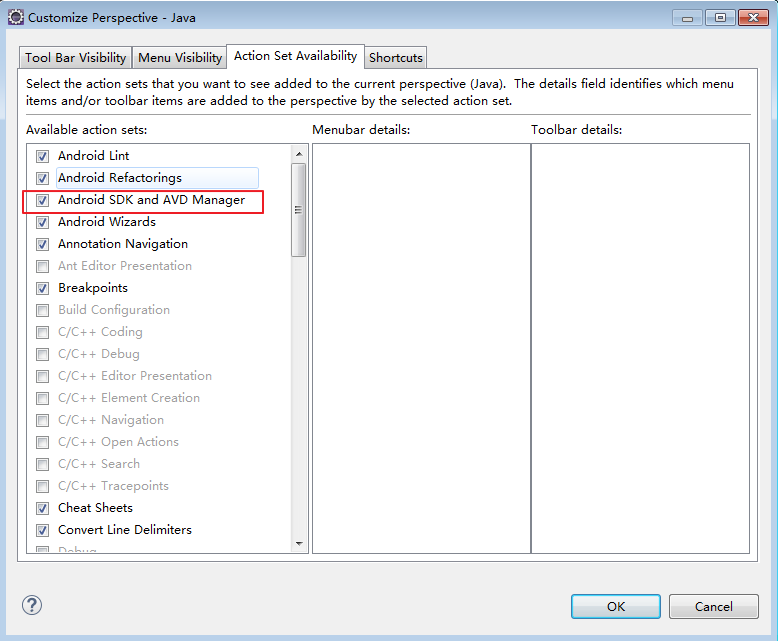Check the C/C++ Coding checkbox
Image resolution: width=778 pixels, height=641 pixels.
pyautogui.click(x=43, y=332)
